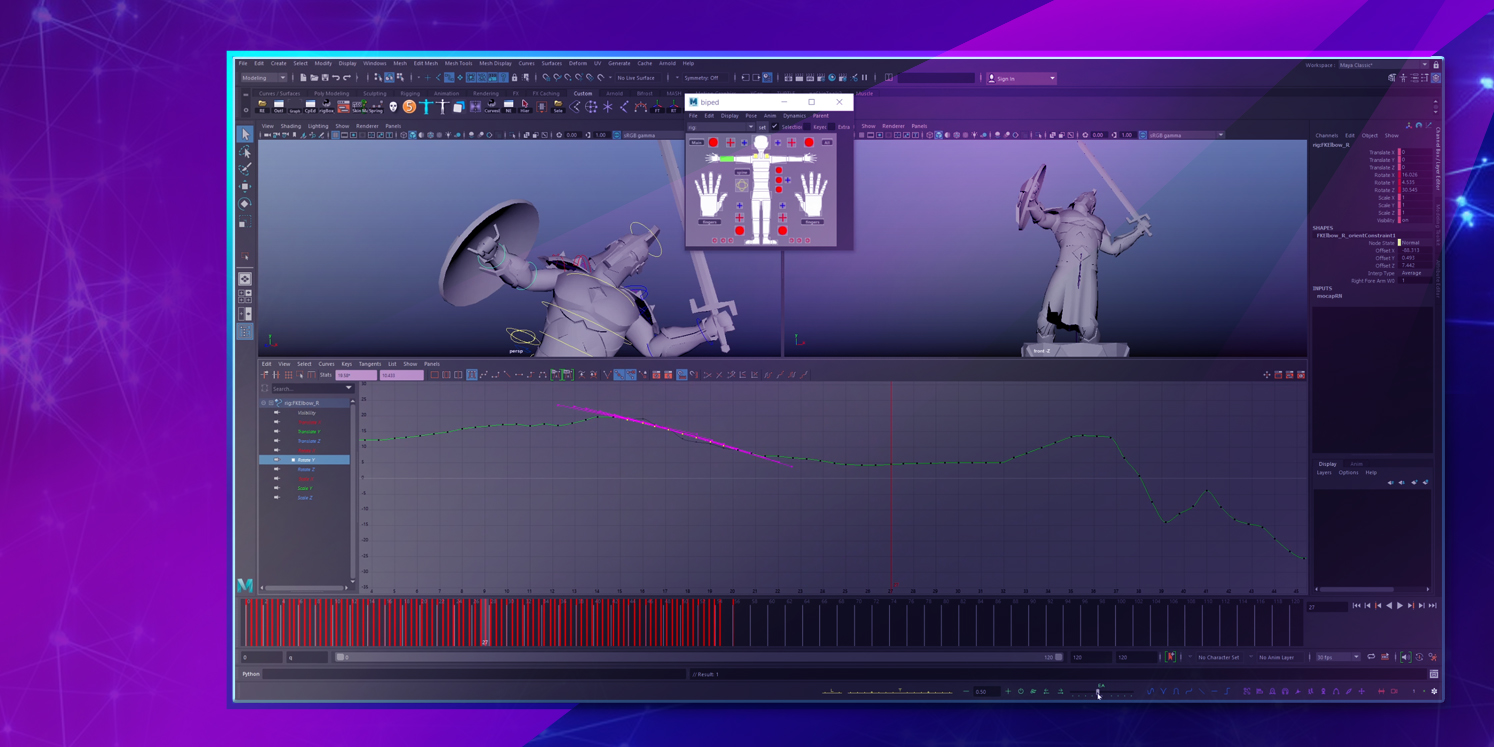Click the skull icon on the Custom shelf
This screenshot has width=1494, height=747.
point(394,105)
